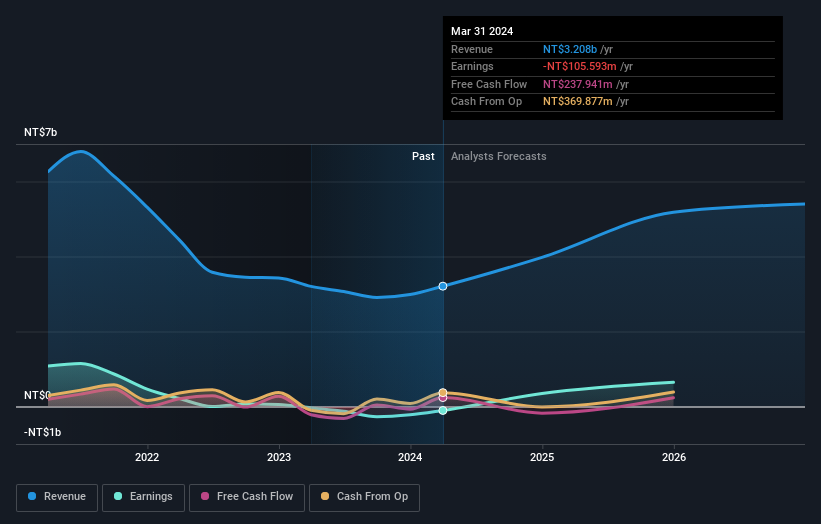Click the NT$3.208b revenue value in tooltip
The width and height of the screenshot is (821, 524).
tap(570, 49)
